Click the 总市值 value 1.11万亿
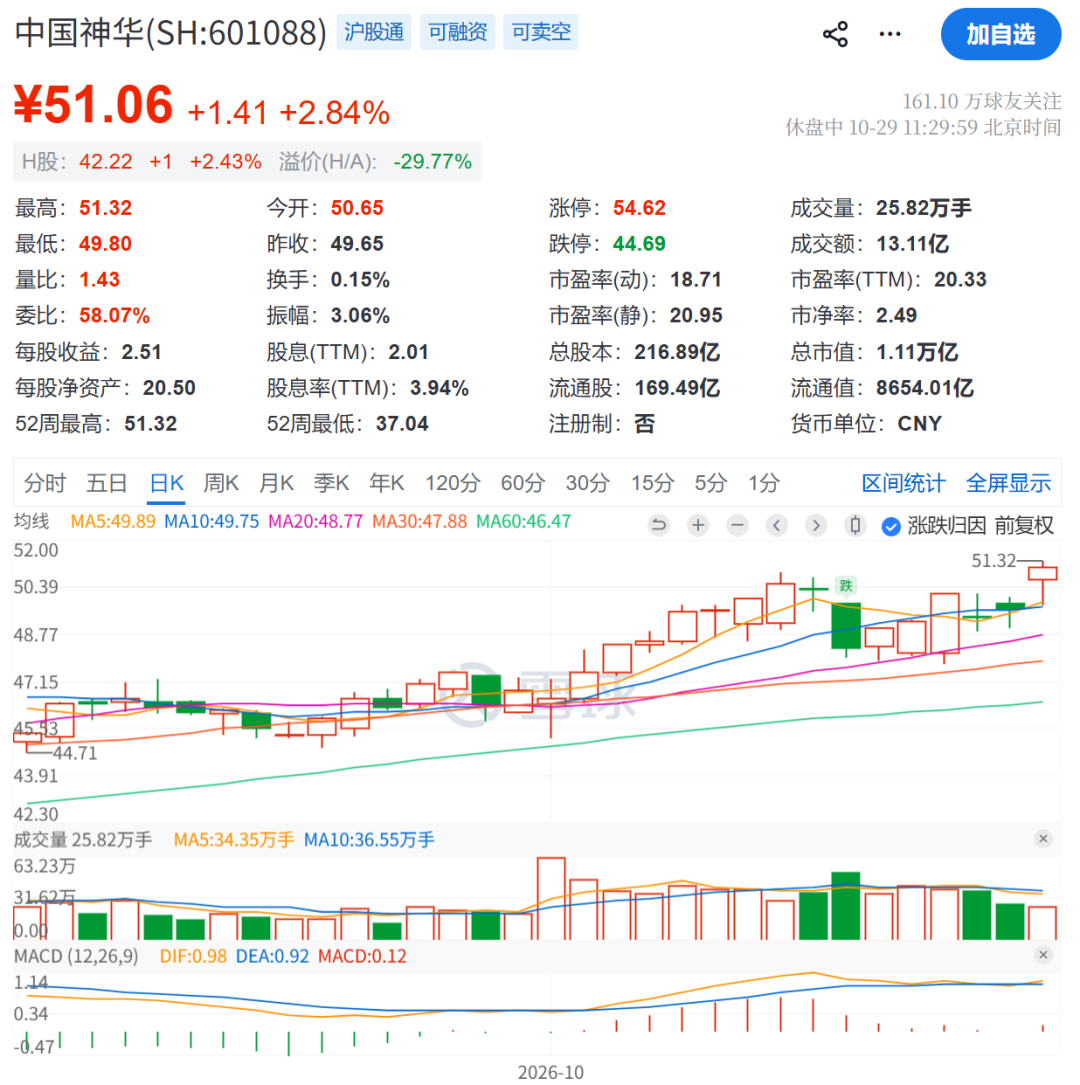 pyautogui.click(x=917, y=352)
